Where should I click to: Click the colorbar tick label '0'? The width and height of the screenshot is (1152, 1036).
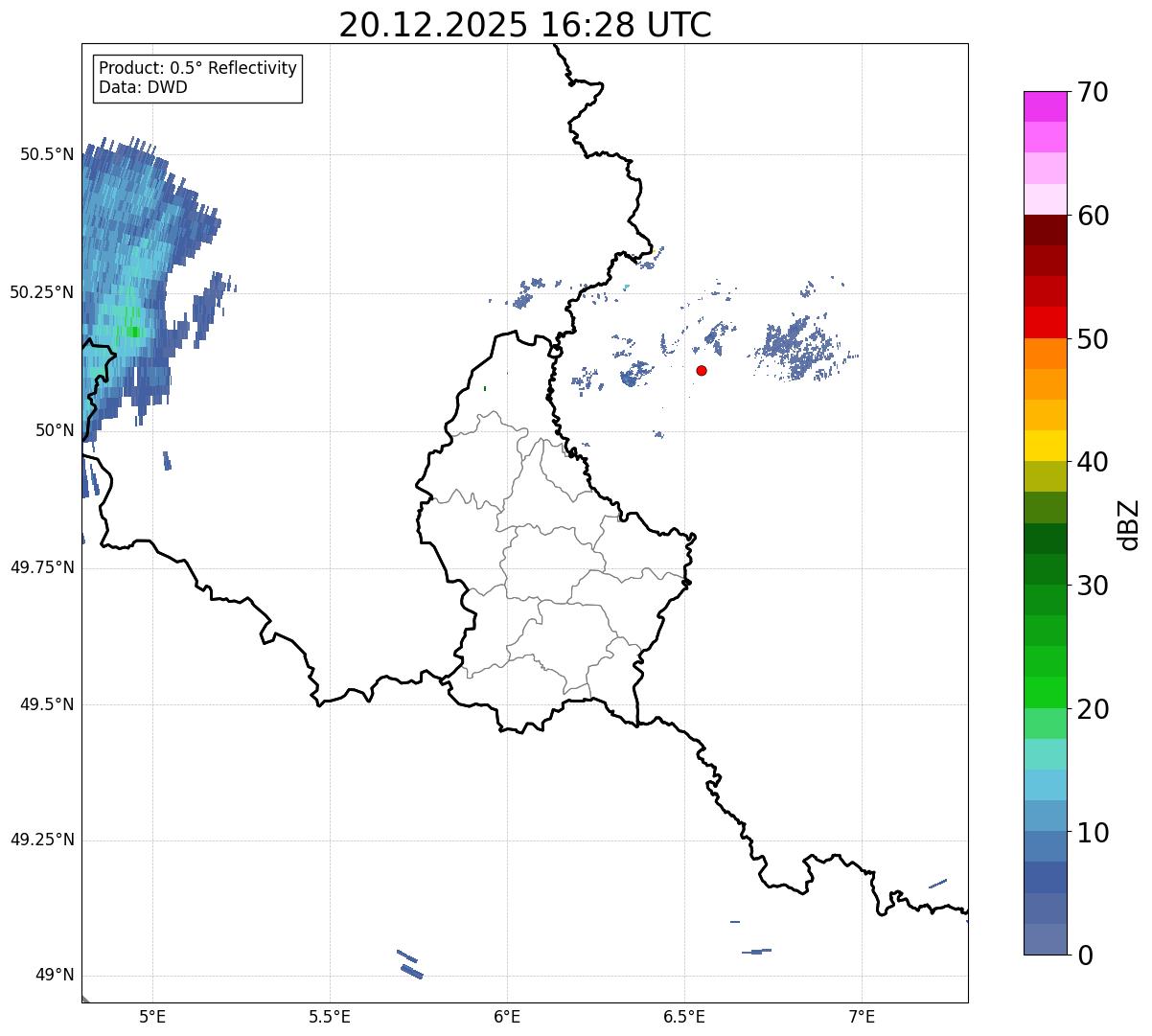click(1083, 955)
